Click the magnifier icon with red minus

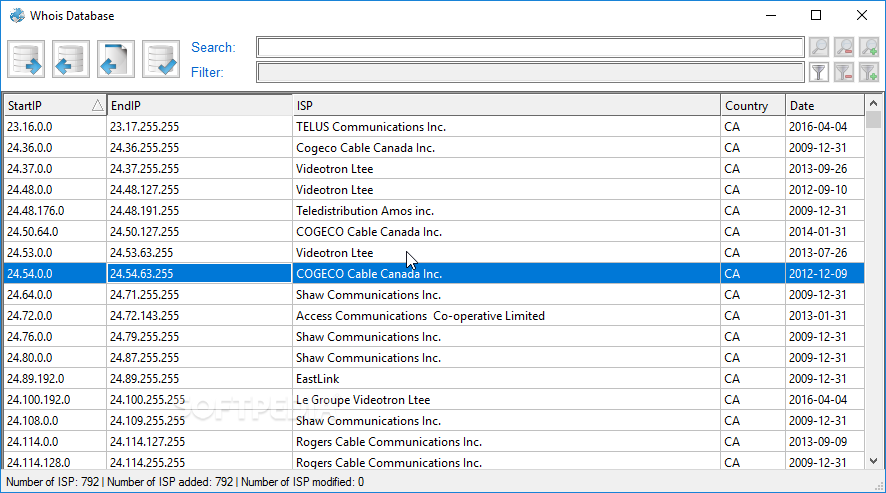click(844, 47)
